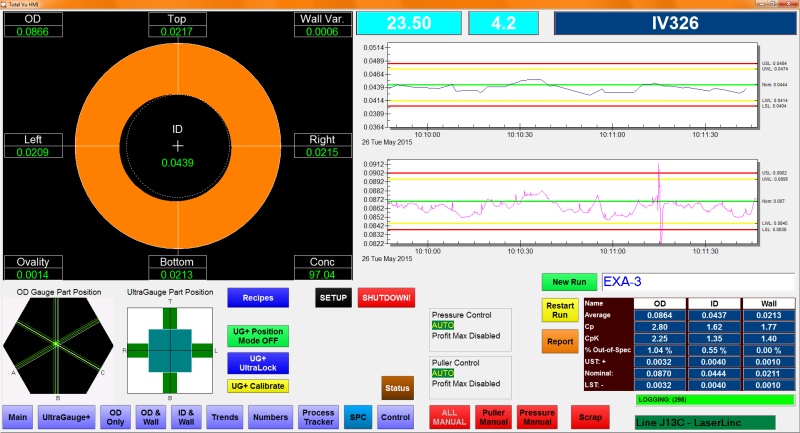
Task: Set ALL MANUAL control mode
Action: pos(448,417)
